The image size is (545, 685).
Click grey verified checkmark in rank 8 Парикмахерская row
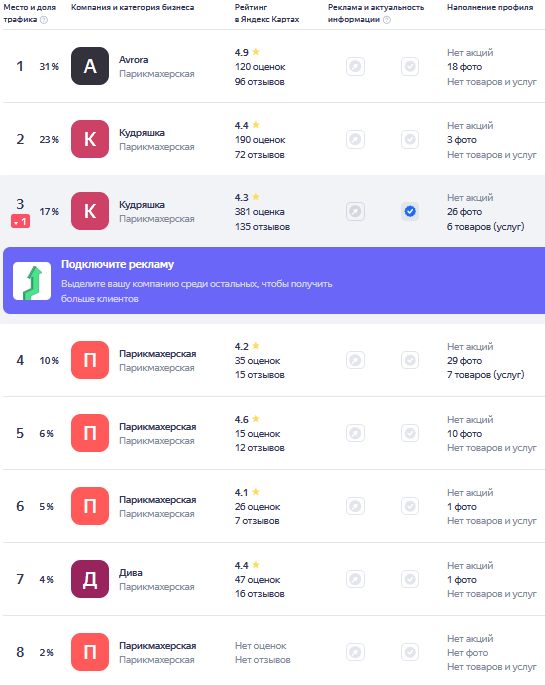[x=410, y=652]
